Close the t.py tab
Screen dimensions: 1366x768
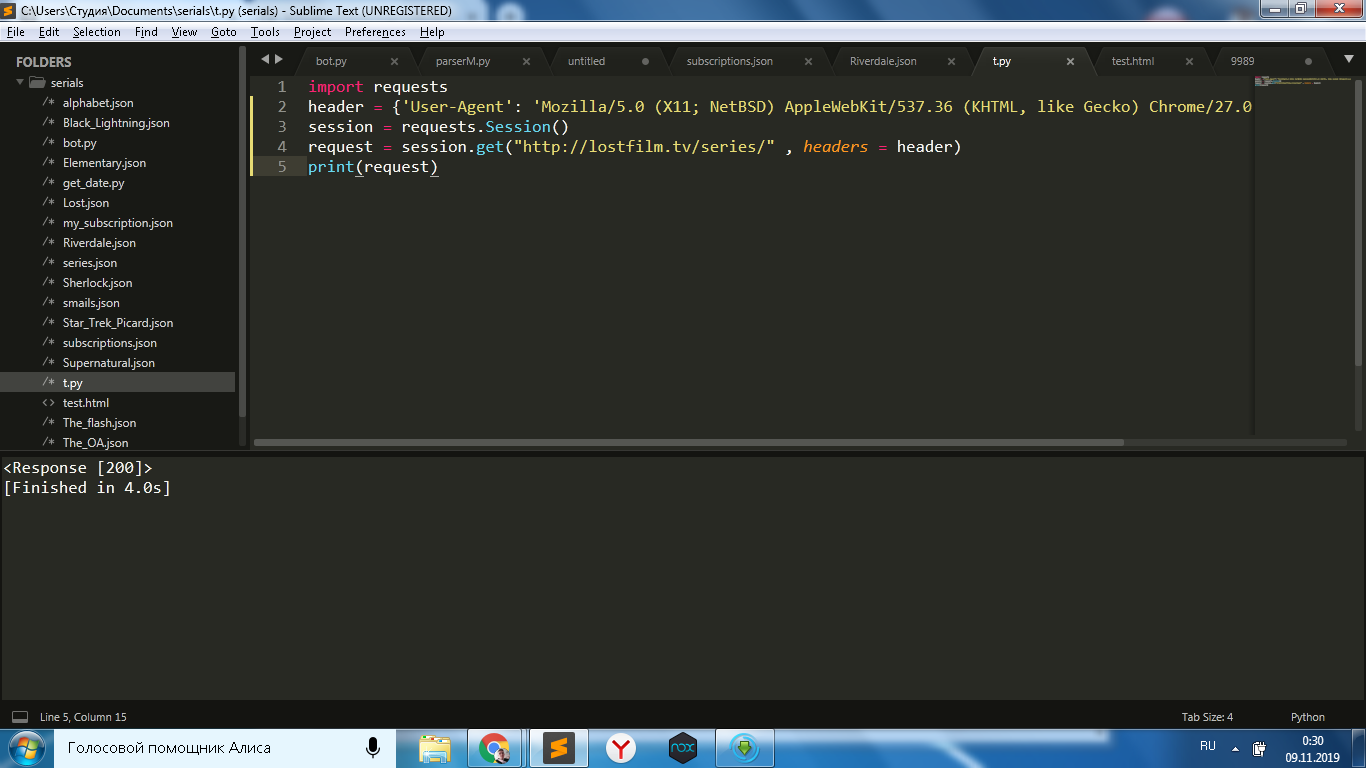[x=1070, y=61]
